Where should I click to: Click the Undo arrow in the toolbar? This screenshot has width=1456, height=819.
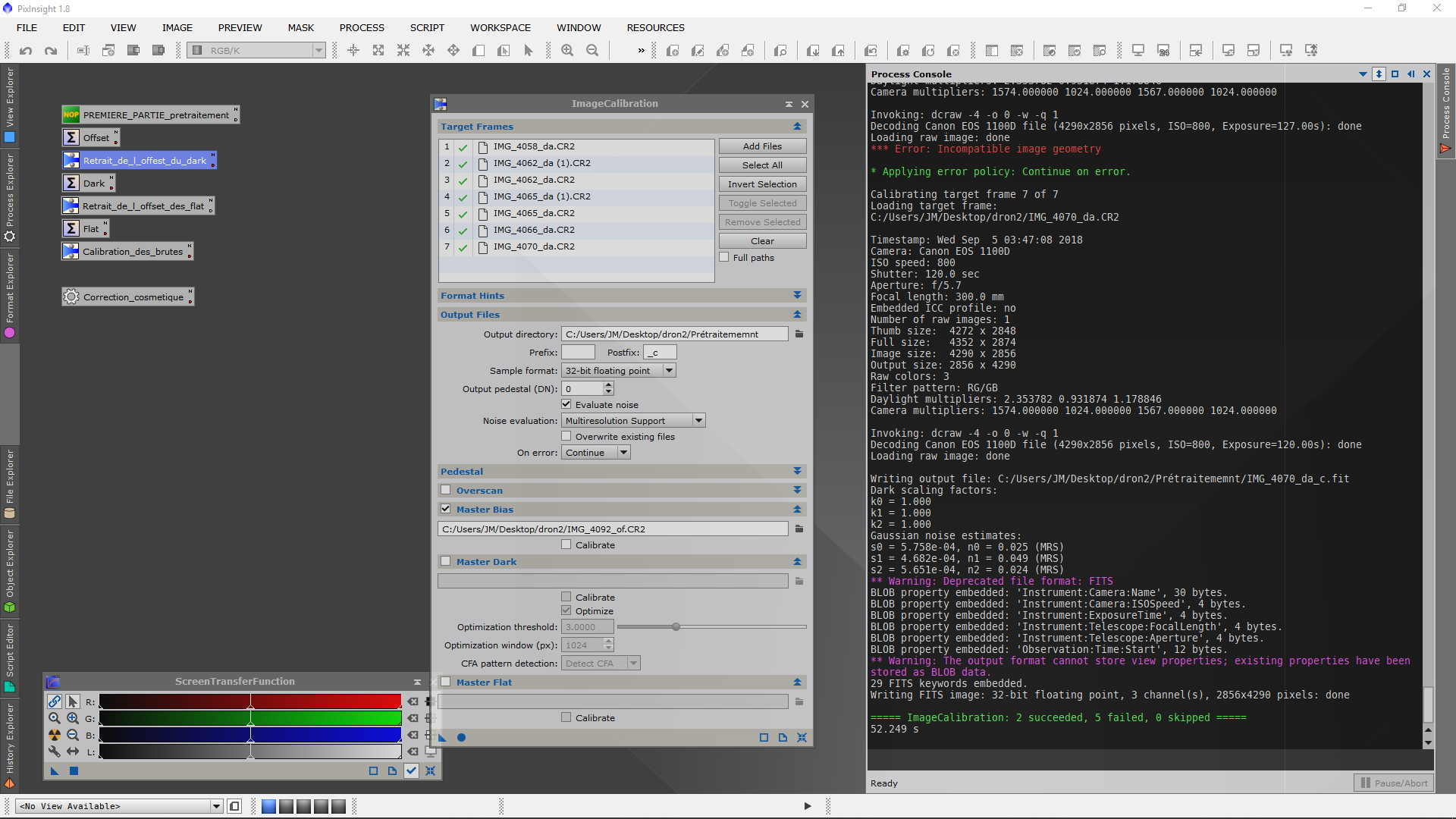26,51
